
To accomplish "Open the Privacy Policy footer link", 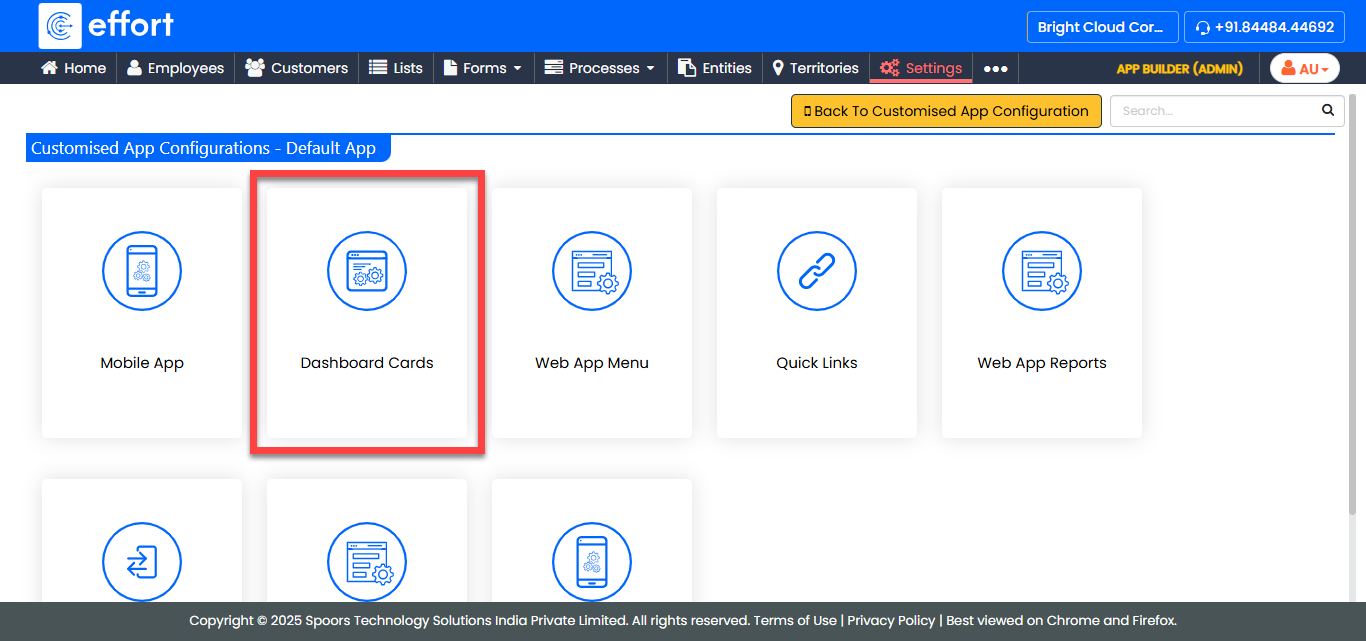I will tap(891, 621).
